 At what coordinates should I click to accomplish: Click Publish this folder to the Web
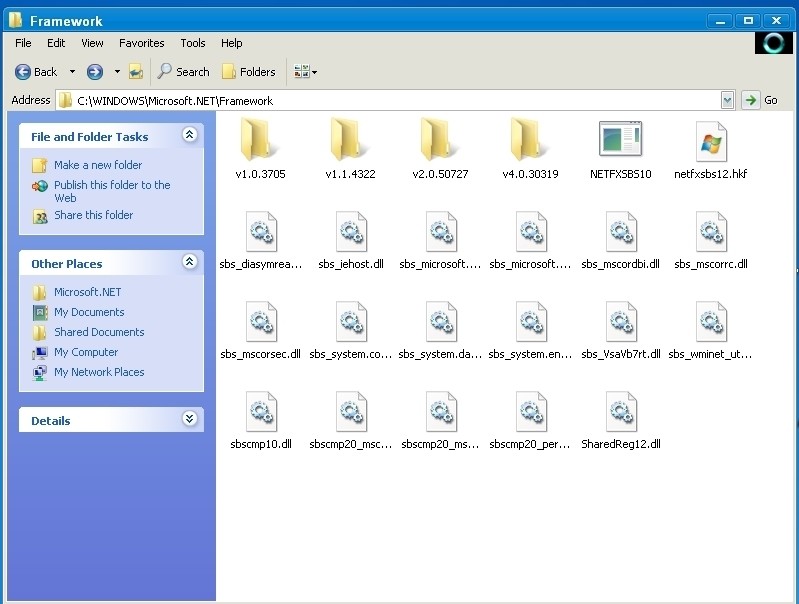tap(112, 185)
